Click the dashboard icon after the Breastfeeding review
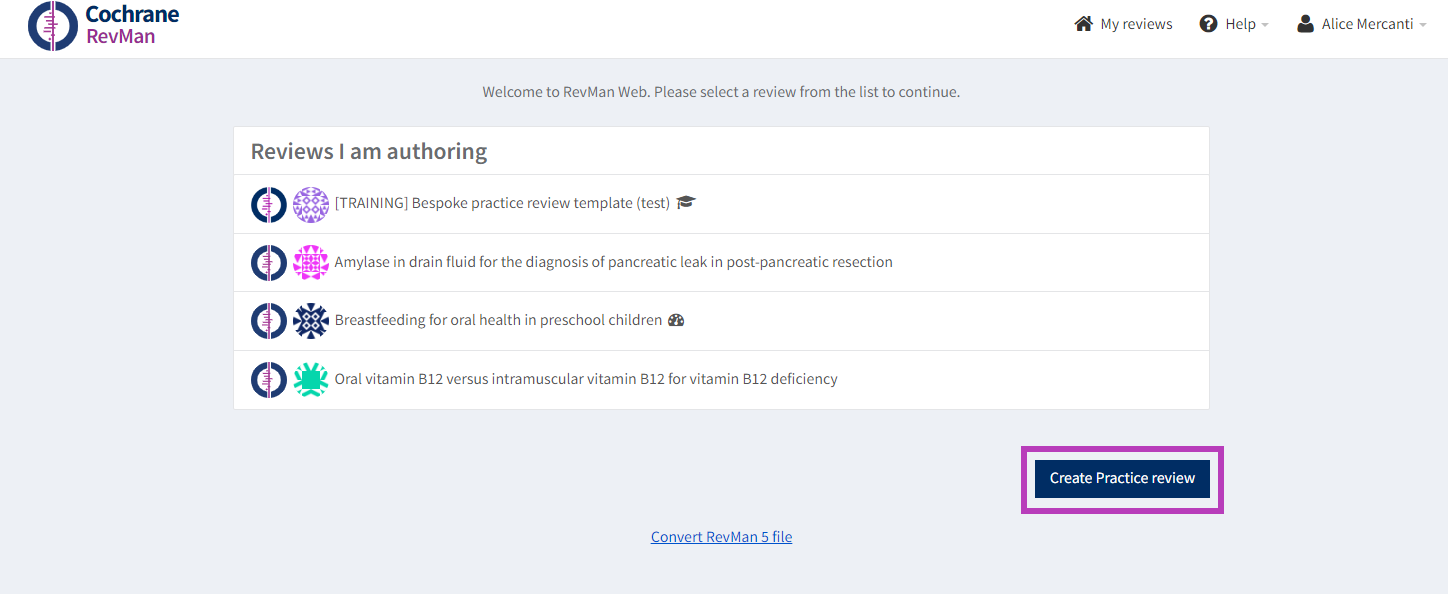Screen dimensions: 1448x594 (676, 321)
